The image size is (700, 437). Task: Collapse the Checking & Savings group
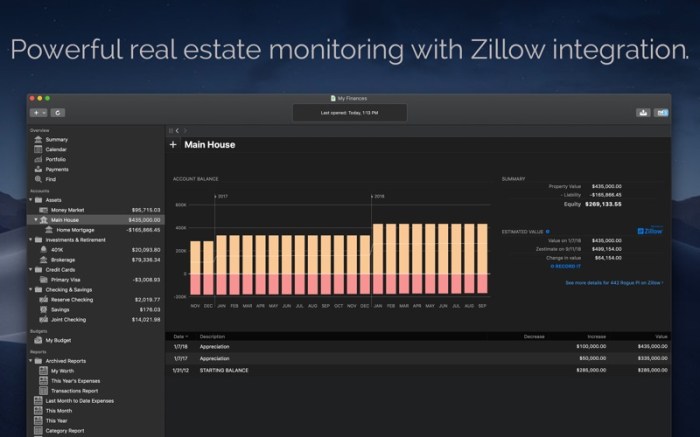coord(31,289)
